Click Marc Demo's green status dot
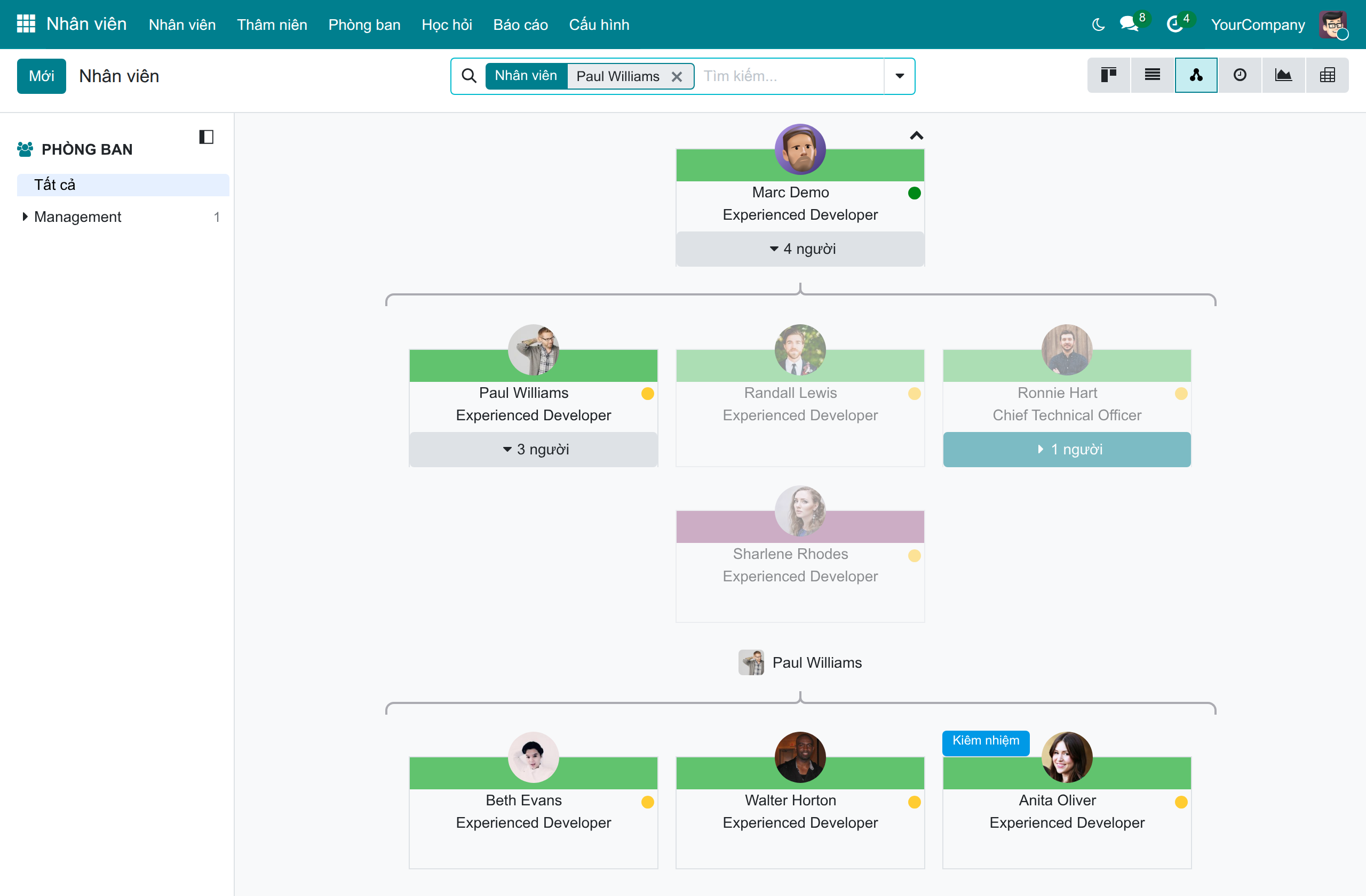1366x896 pixels. tap(914, 193)
